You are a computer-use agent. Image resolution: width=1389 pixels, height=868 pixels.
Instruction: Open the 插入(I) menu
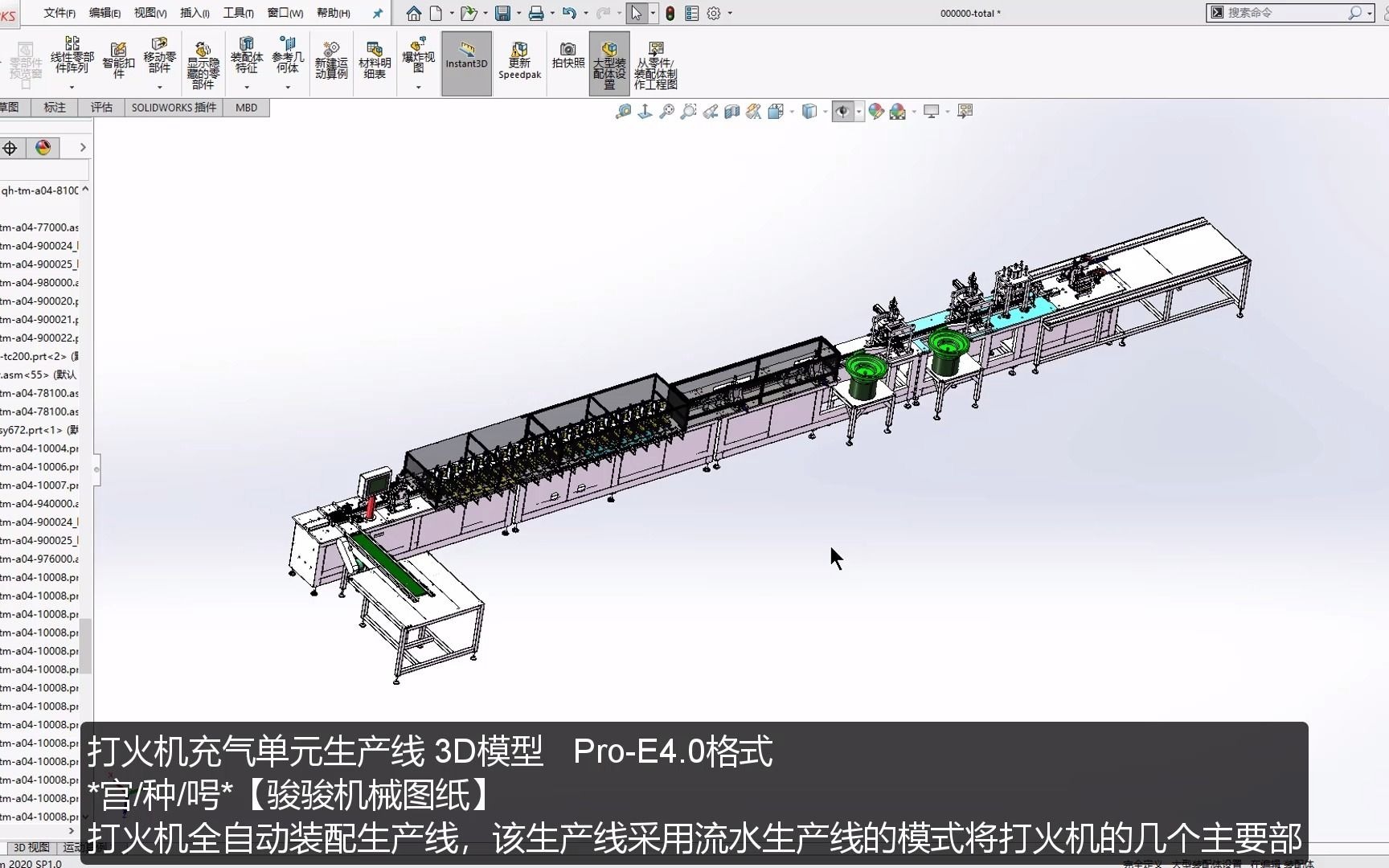[195, 13]
